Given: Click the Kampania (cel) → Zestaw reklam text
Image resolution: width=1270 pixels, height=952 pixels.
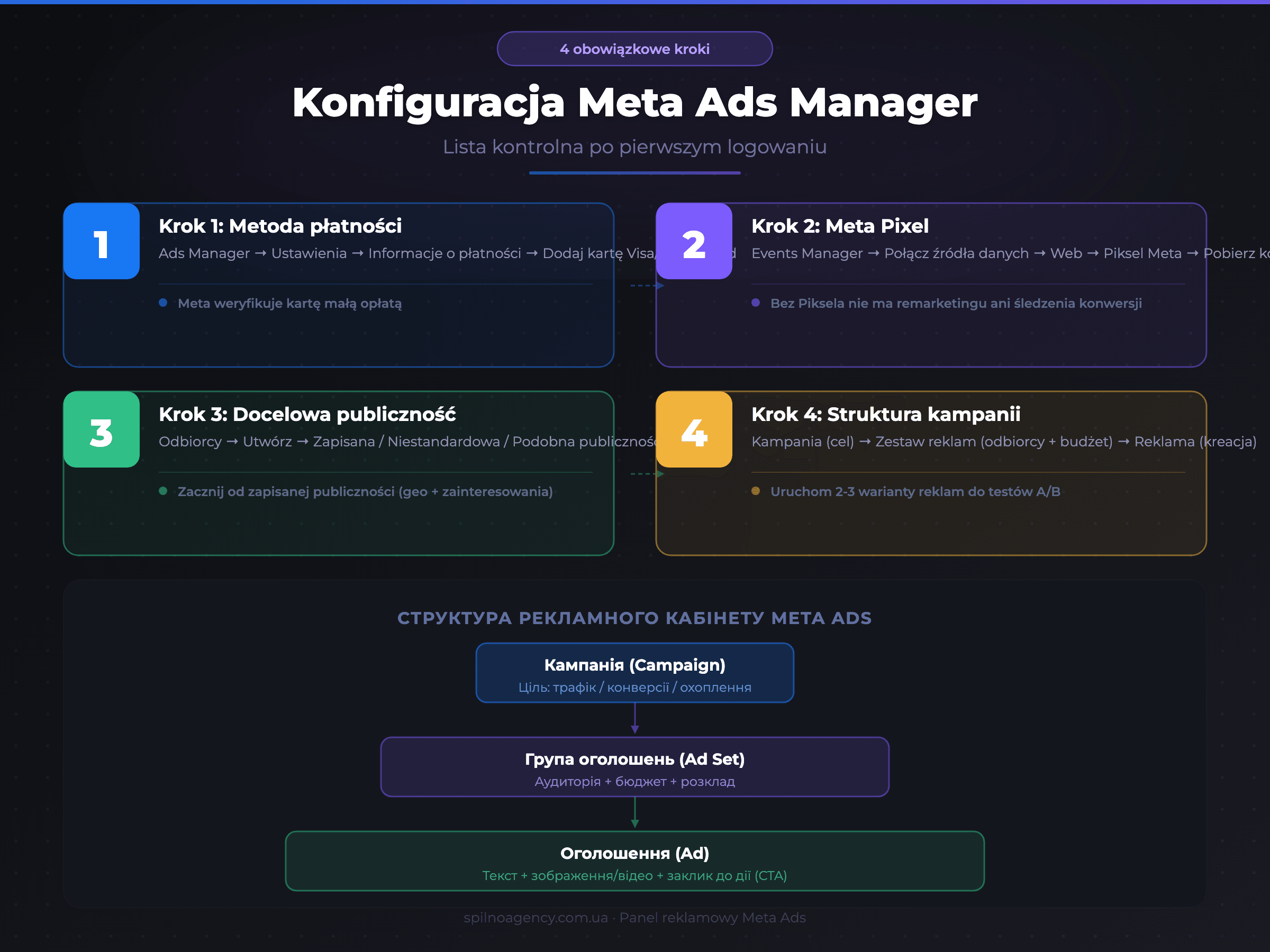Looking at the screenshot, I should click(x=1004, y=441).
